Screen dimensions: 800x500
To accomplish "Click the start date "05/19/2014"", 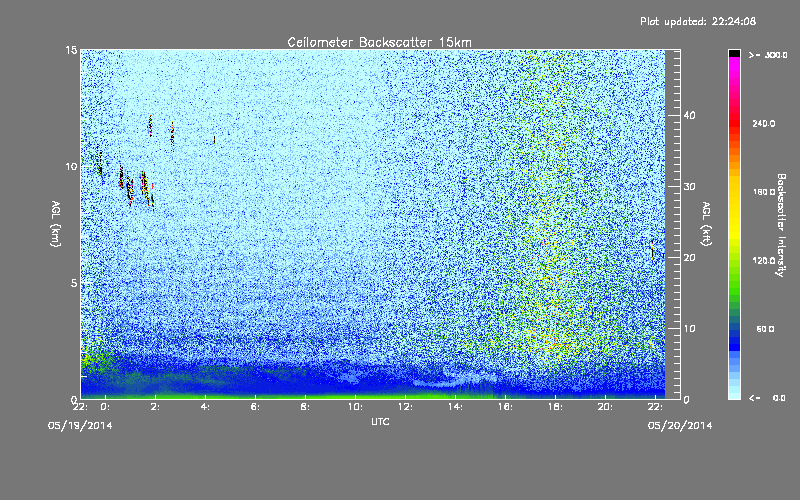I will coord(80,426).
